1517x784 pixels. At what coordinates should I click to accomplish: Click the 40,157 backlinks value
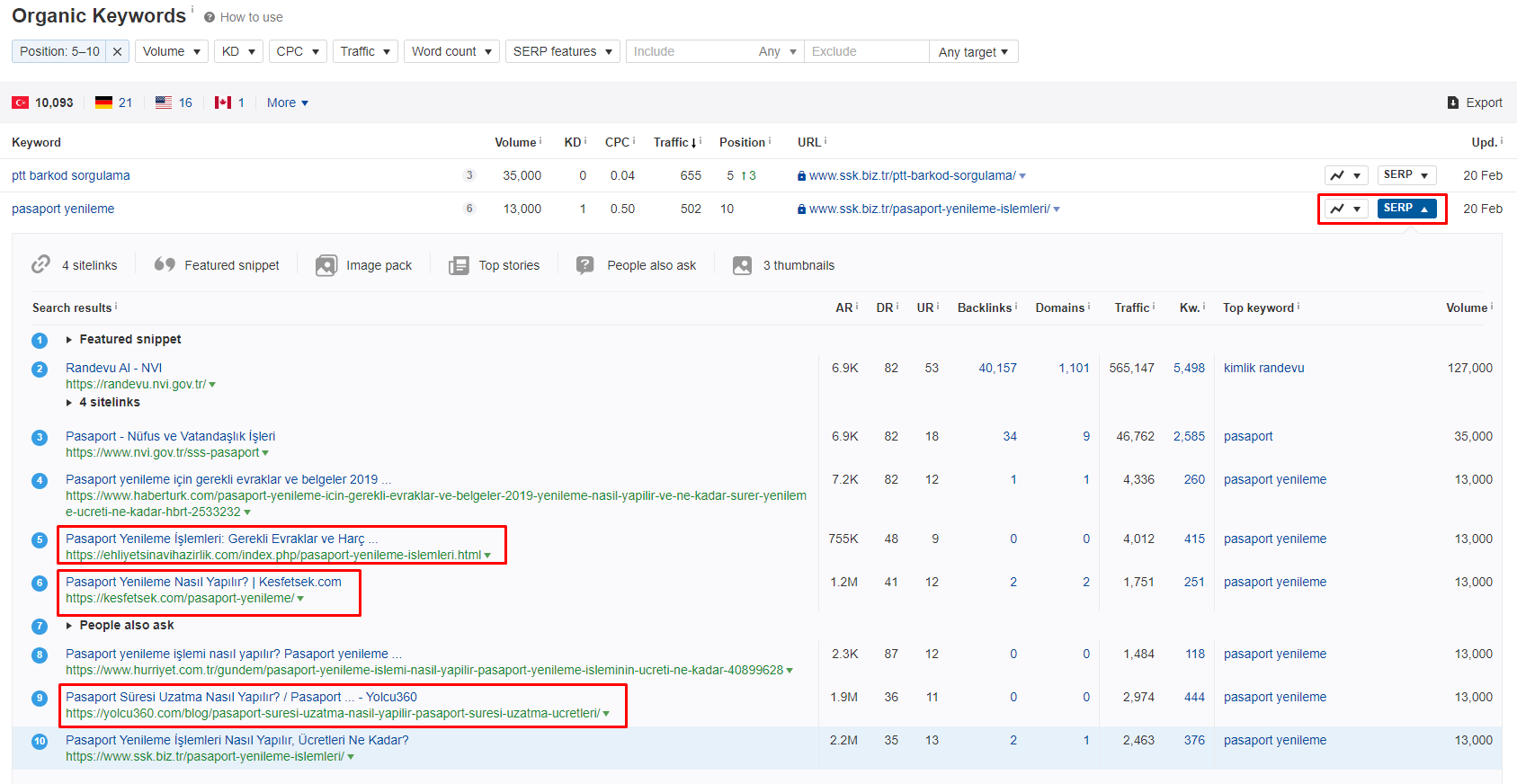(998, 368)
